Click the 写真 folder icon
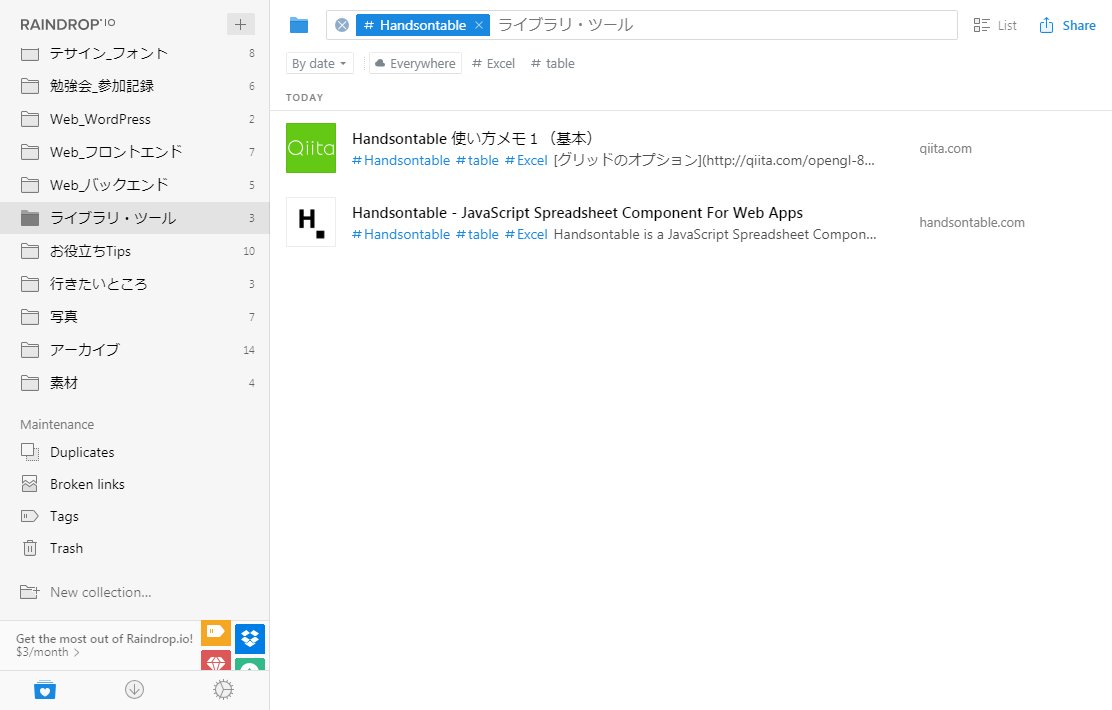 pos(30,317)
